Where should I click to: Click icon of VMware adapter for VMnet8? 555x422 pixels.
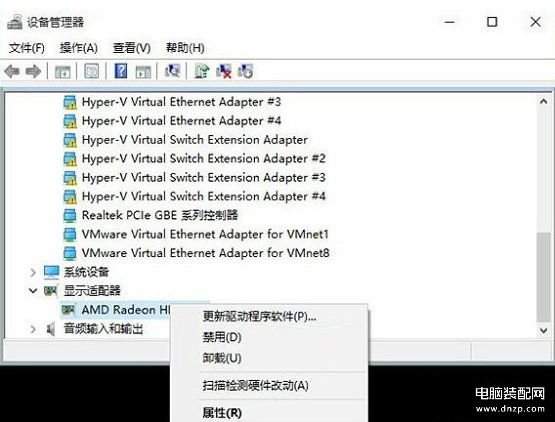pyautogui.click(x=70, y=253)
